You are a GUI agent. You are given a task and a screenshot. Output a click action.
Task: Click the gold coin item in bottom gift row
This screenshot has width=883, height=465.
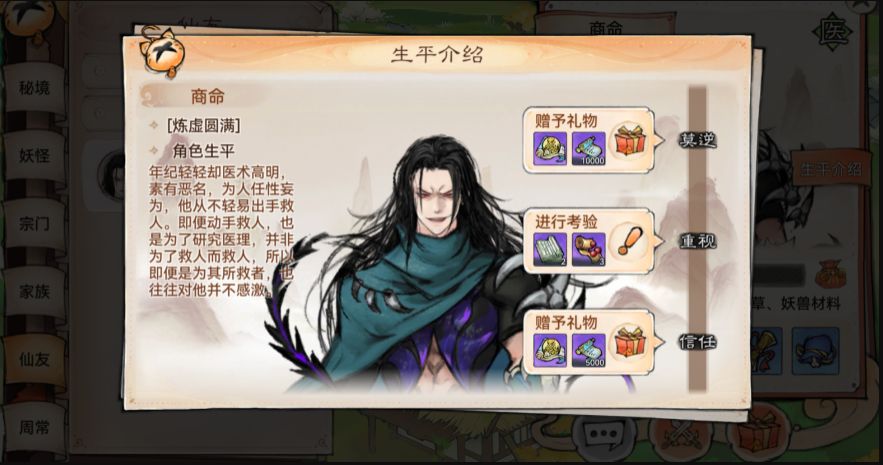pos(550,351)
